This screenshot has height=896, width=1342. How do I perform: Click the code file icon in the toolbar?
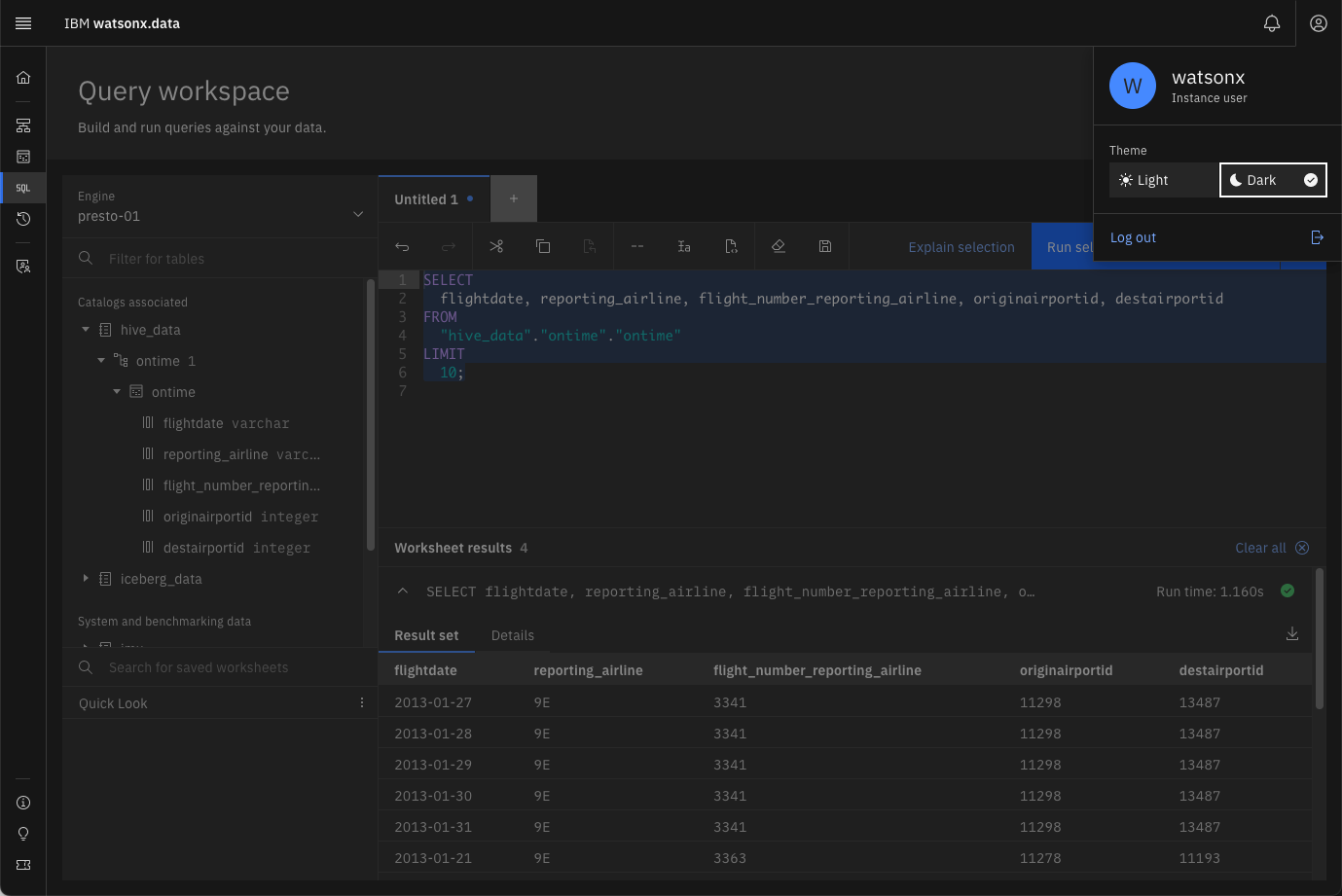[731, 246]
